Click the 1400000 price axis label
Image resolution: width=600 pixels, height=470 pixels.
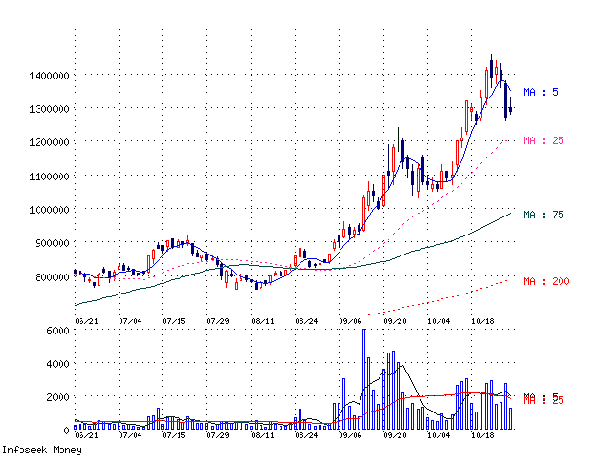point(49,75)
